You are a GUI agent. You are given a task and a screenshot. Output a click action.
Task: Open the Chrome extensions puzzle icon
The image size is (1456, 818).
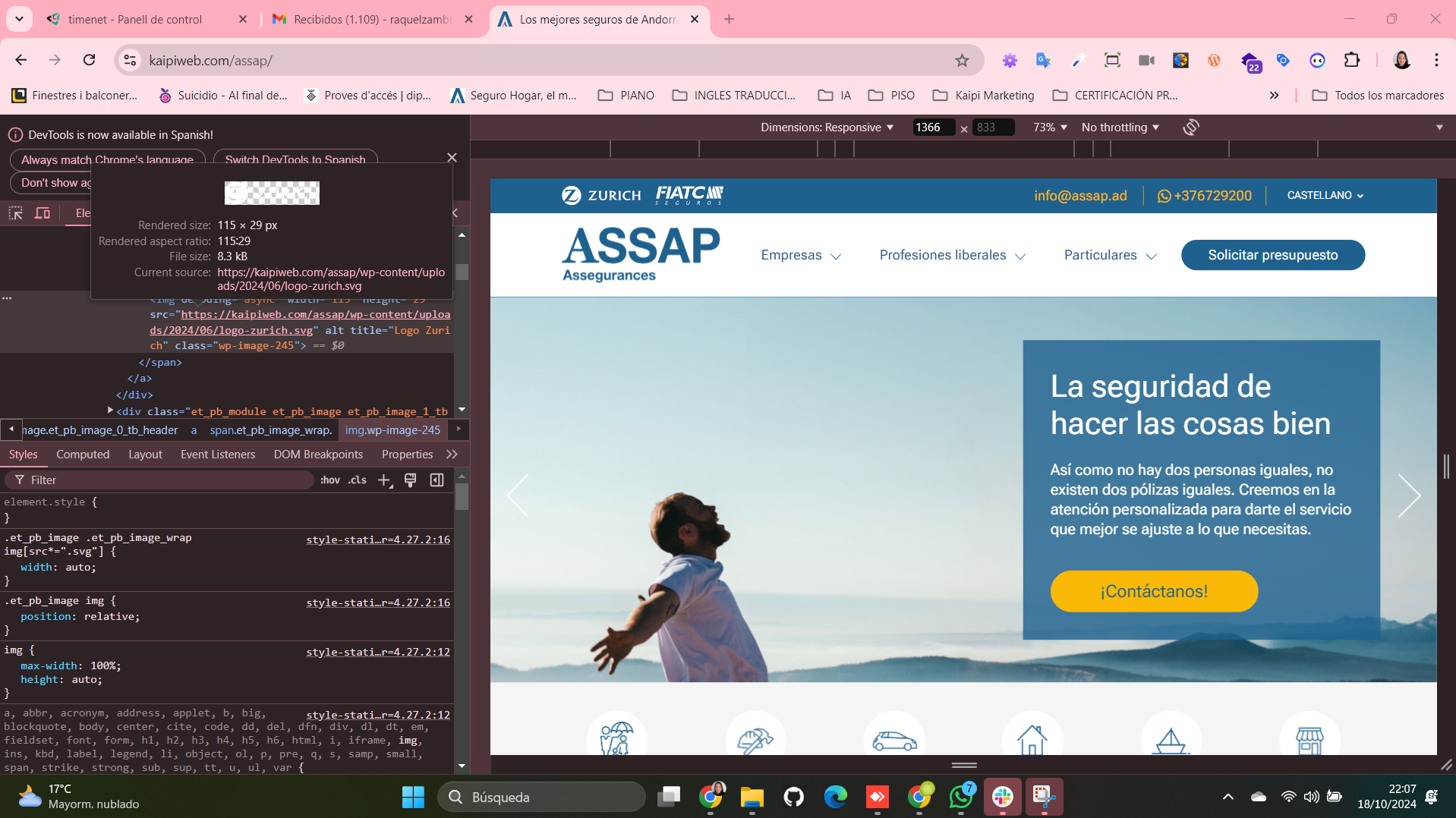1352,60
